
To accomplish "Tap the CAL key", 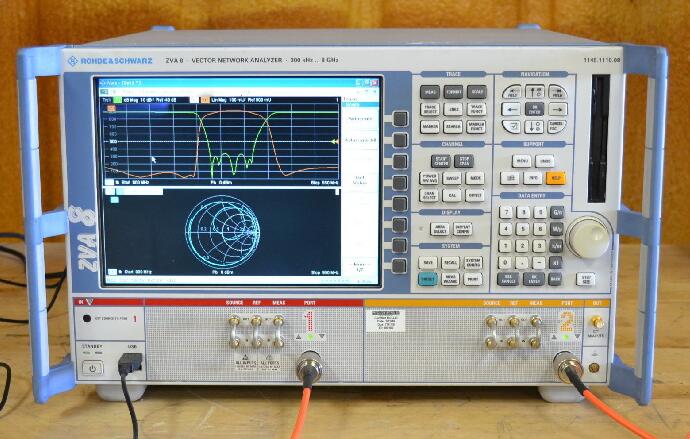I will 451,195.
